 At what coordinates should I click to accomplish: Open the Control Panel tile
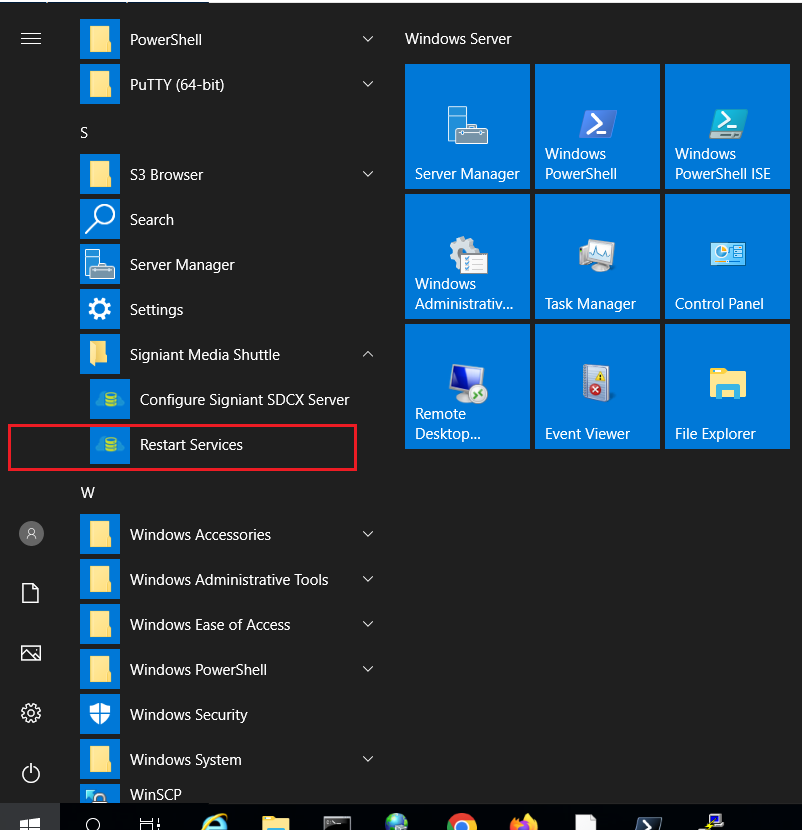[727, 257]
